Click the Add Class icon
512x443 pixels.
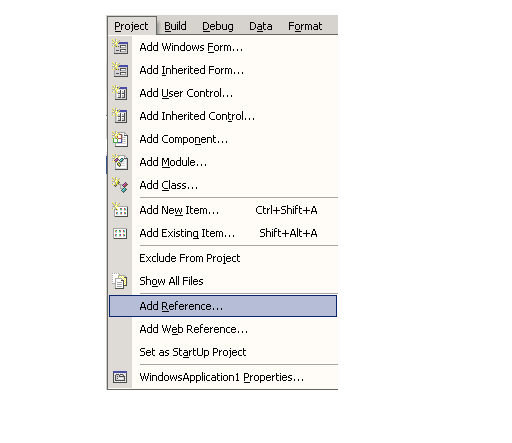click(x=120, y=185)
